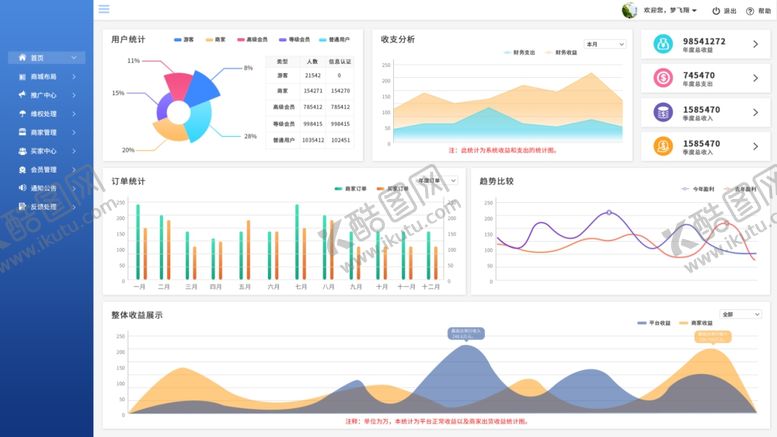Viewport: 777px width, 437px height.
Task: Click the 745470 年度总支出 card arrow
Action: (x=755, y=78)
